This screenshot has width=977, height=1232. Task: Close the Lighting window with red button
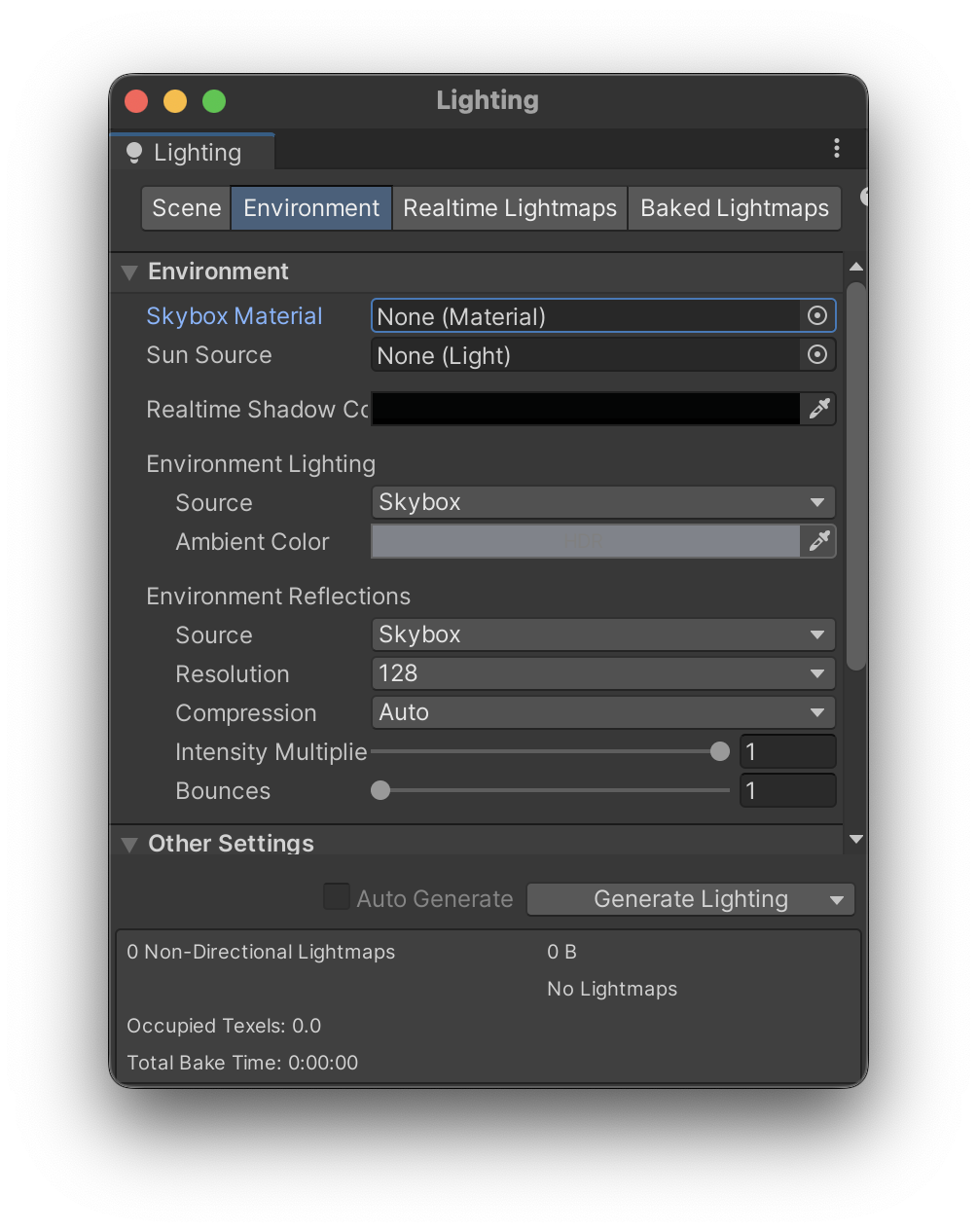(x=136, y=101)
